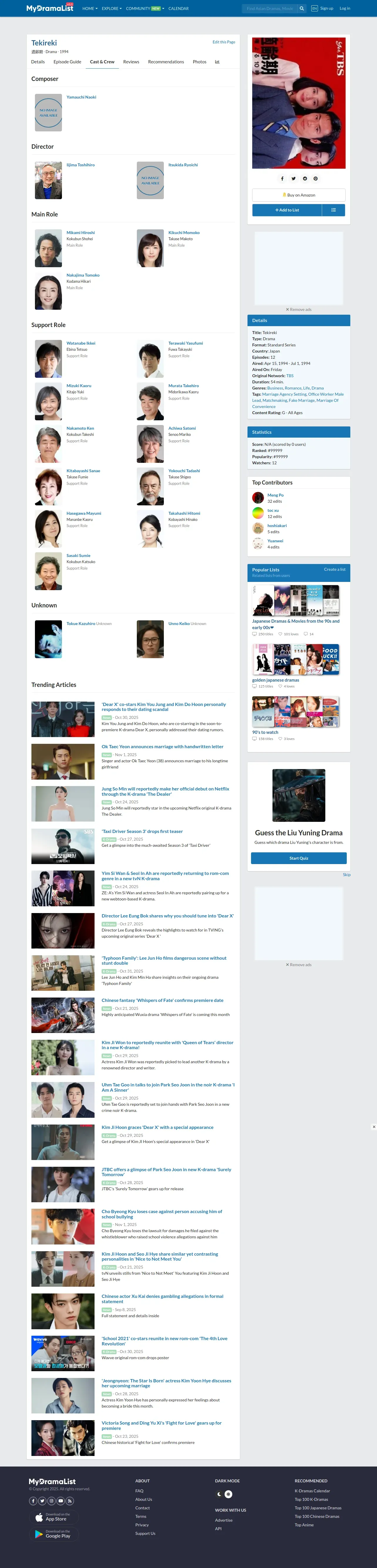This screenshot has width=377, height=1568.
Task: Open the HOME dropdown menu
Action: (90, 9)
